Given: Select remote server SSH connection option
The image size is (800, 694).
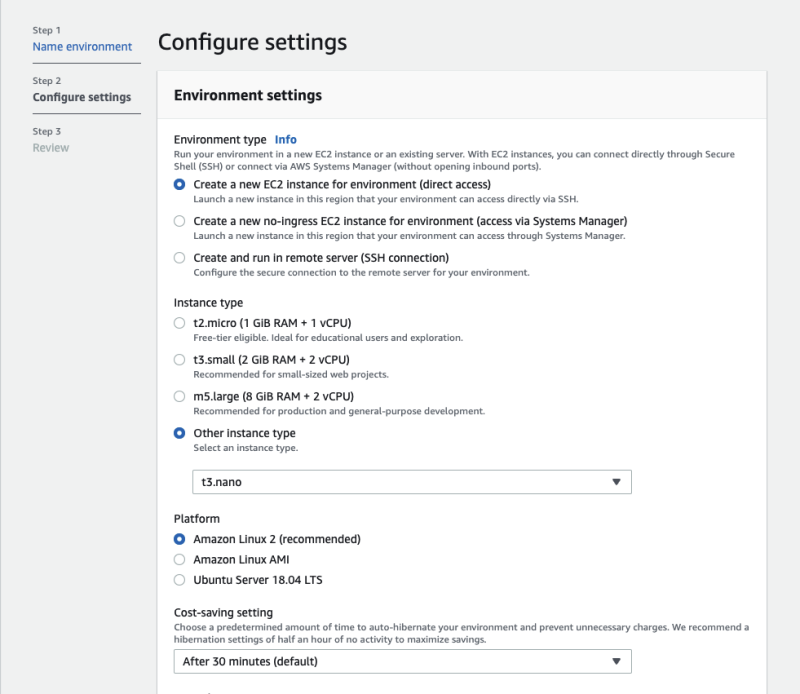Looking at the screenshot, I should click(179, 258).
